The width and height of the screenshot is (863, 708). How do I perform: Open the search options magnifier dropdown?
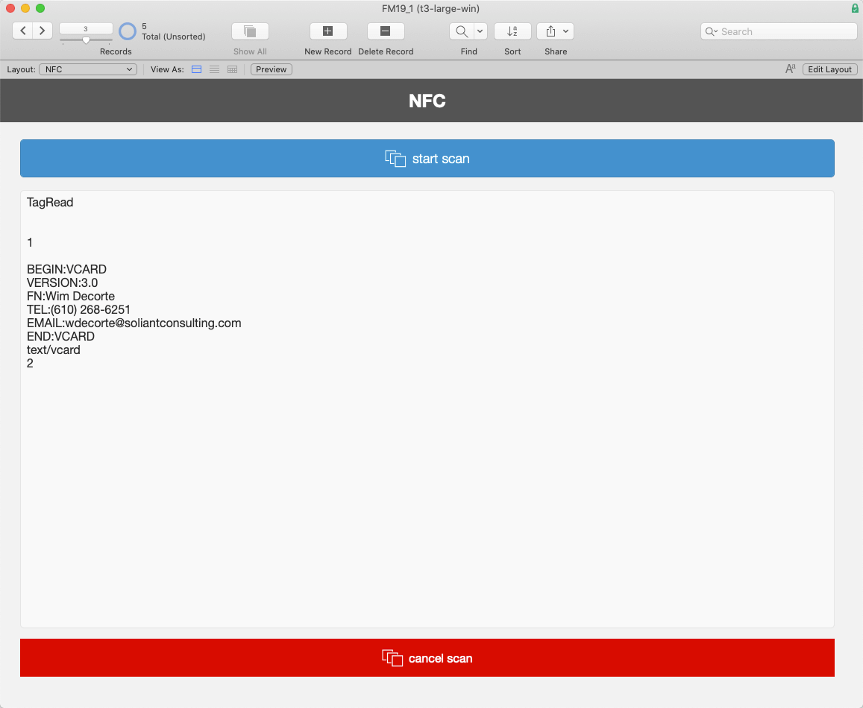click(711, 31)
